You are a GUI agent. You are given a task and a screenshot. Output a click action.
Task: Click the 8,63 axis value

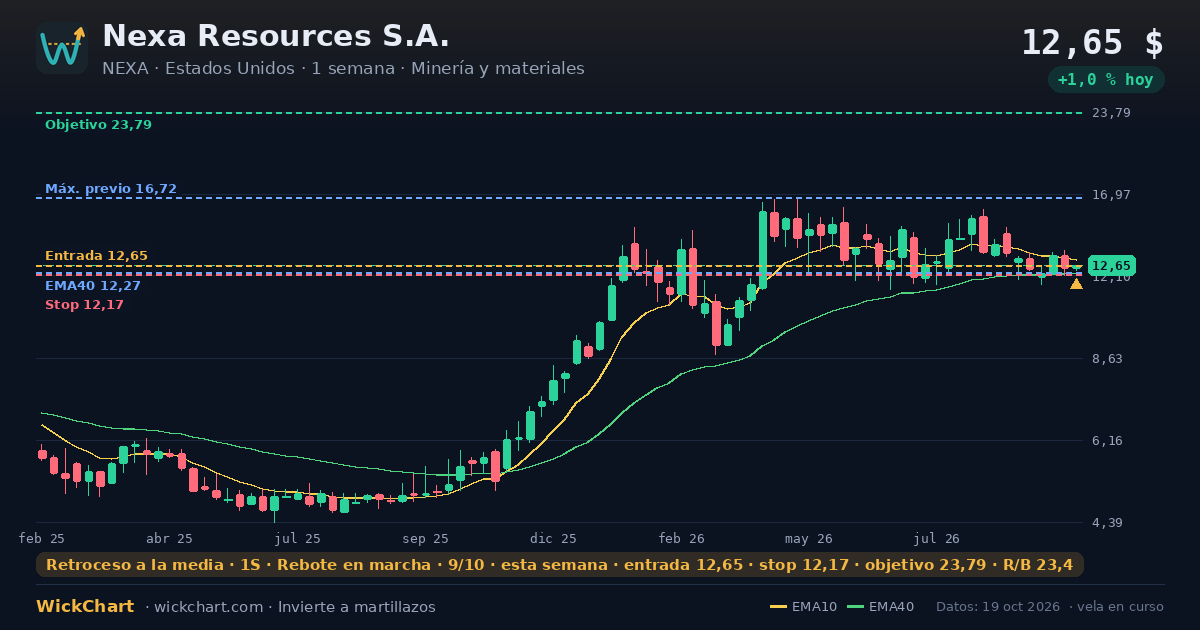pyautogui.click(x=1107, y=359)
